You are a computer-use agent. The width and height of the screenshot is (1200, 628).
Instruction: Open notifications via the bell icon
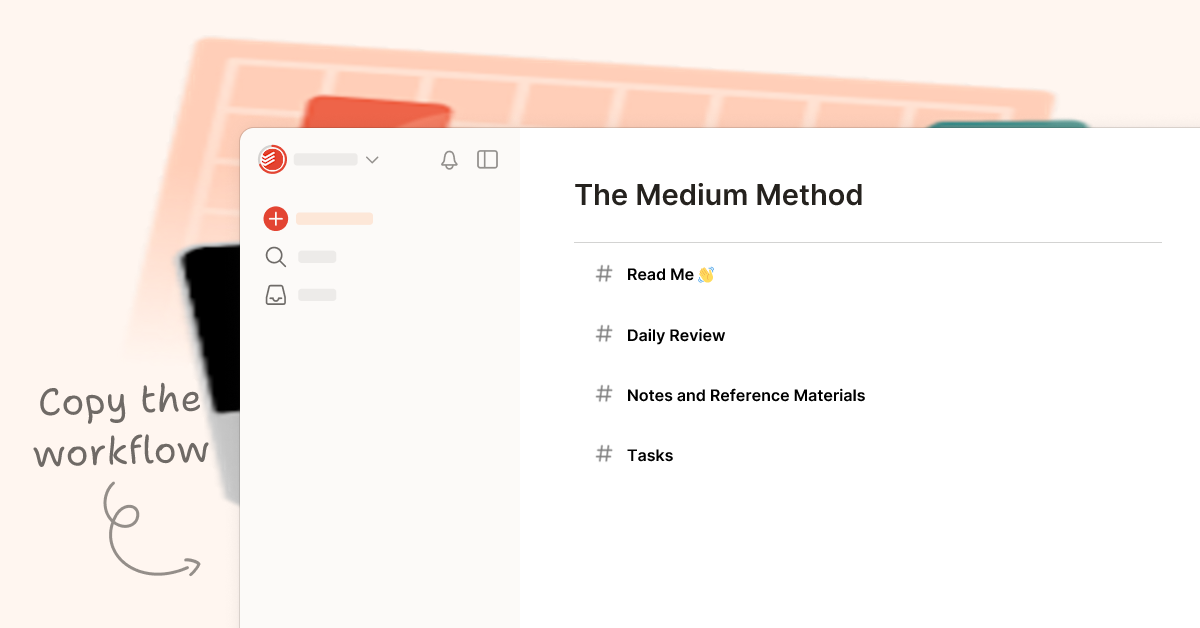(449, 160)
